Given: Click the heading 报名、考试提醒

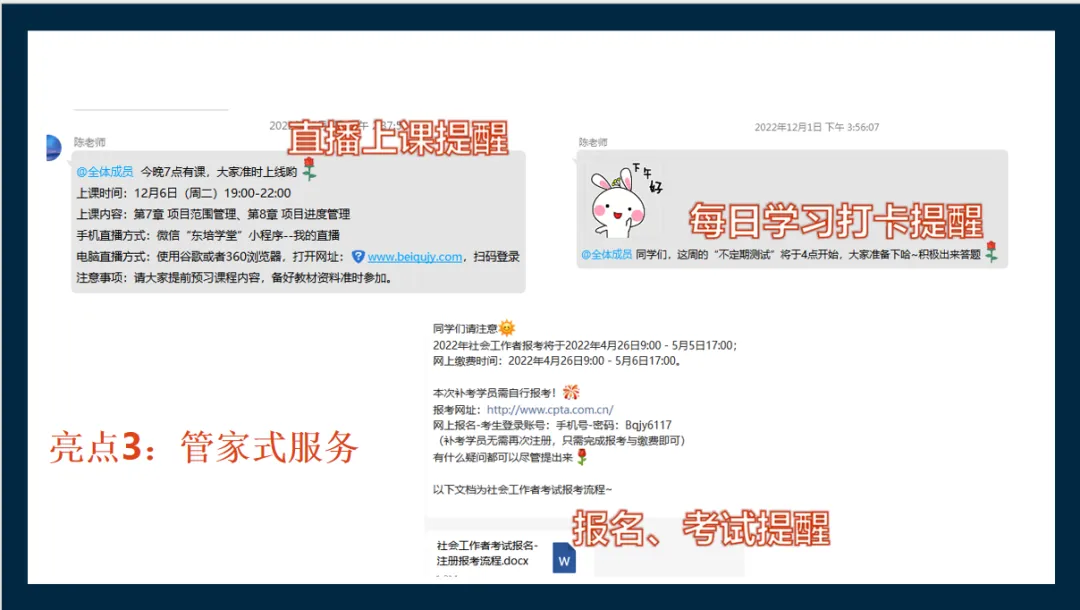Looking at the screenshot, I should click(701, 529).
